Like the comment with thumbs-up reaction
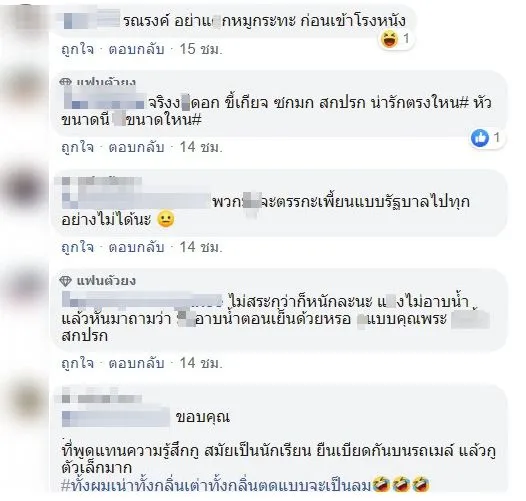Image resolution: width=526 pixels, height=501 pixels. pos(77,147)
